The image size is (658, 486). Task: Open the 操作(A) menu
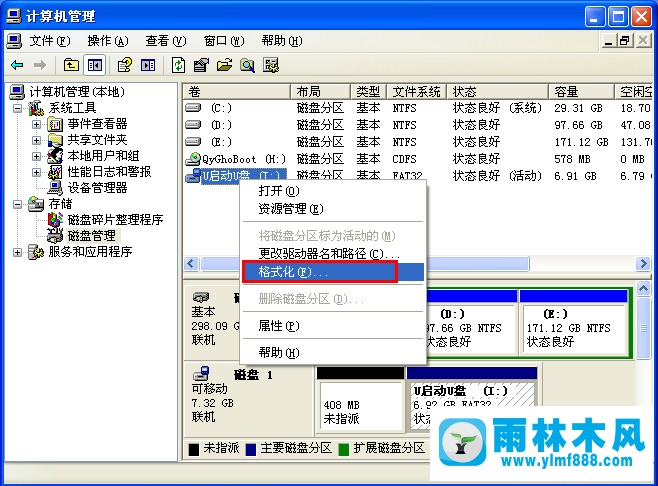108,41
